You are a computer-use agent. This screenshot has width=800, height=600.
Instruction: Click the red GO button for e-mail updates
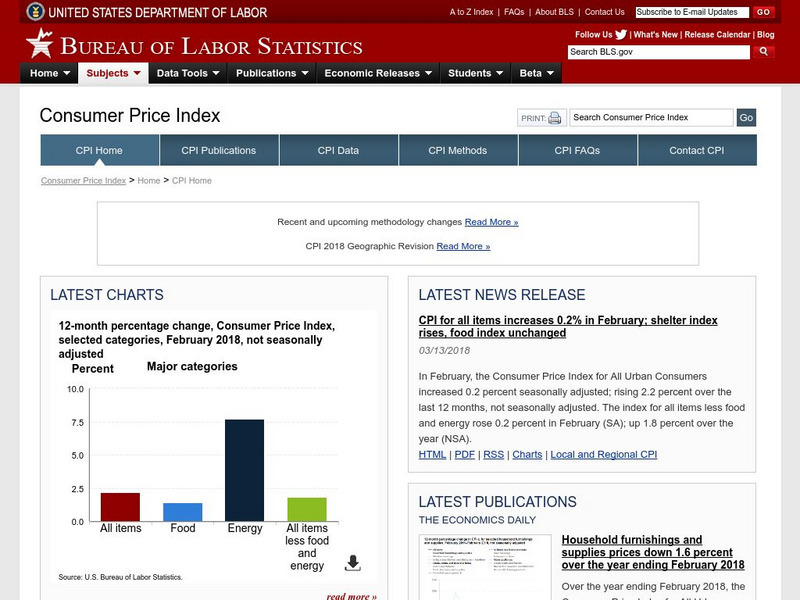tap(763, 12)
